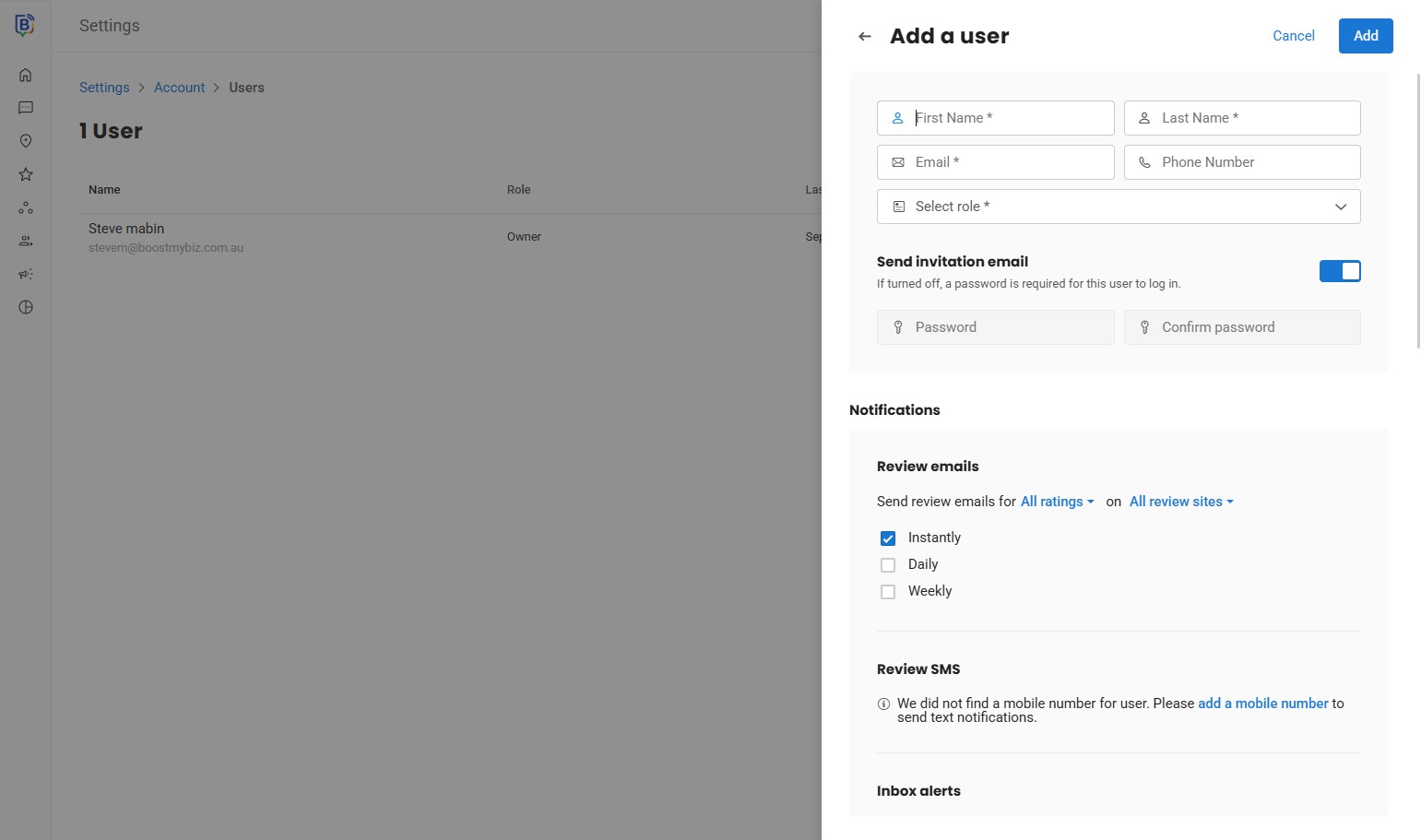The image size is (1421, 840).
Task: Click the location pin icon in the sidebar
Action: pyautogui.click(x=26, y=141)
